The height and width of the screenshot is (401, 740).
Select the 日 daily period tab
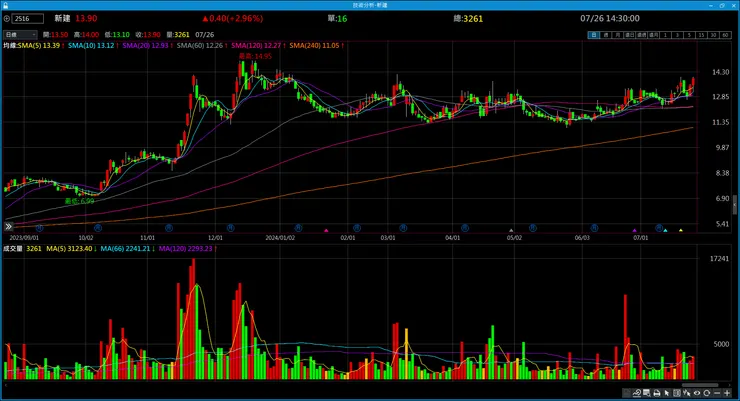click(594, 35)
